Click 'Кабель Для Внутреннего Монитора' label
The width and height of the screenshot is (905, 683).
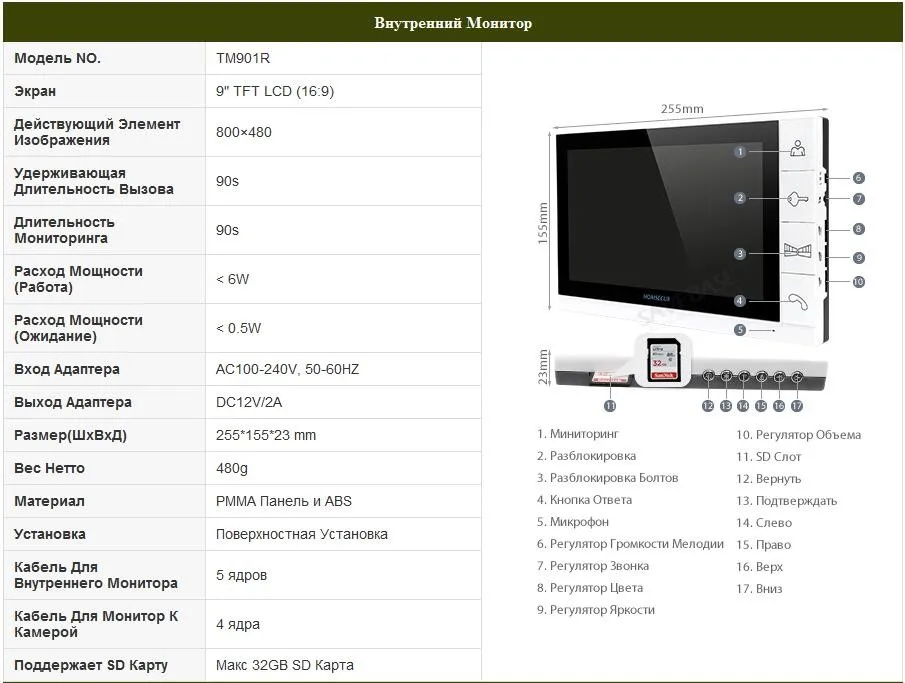[96, 575]
